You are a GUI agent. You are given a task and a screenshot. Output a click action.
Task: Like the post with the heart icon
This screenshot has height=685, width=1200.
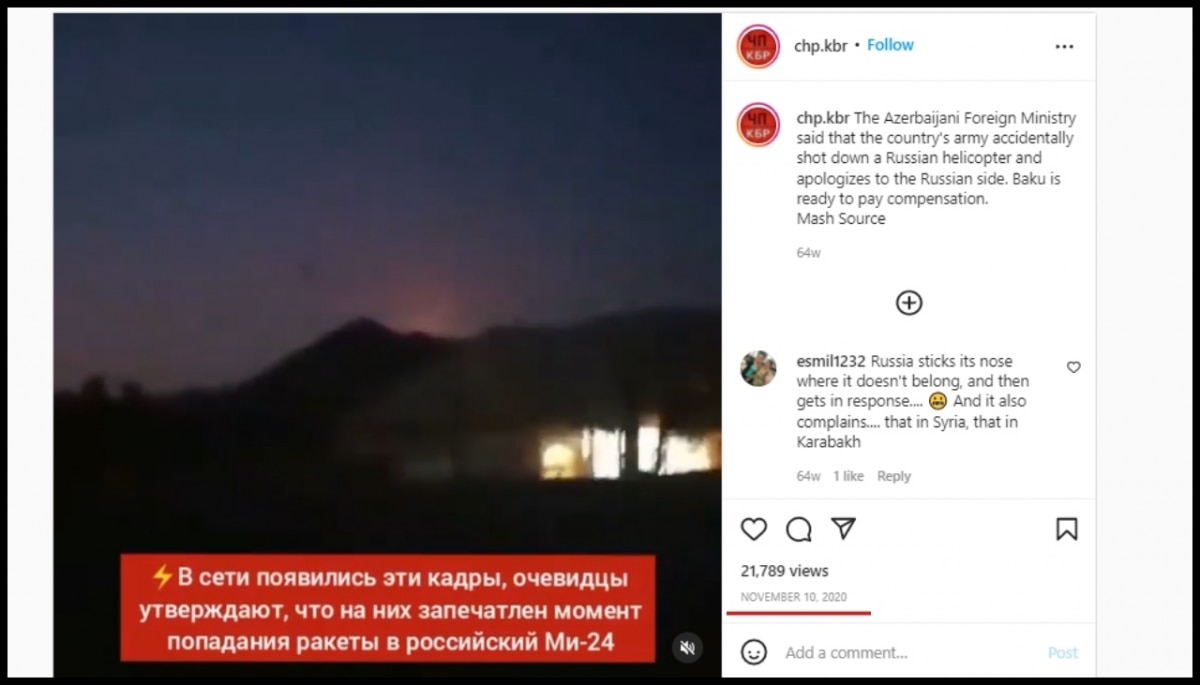[x=753, y=529]
